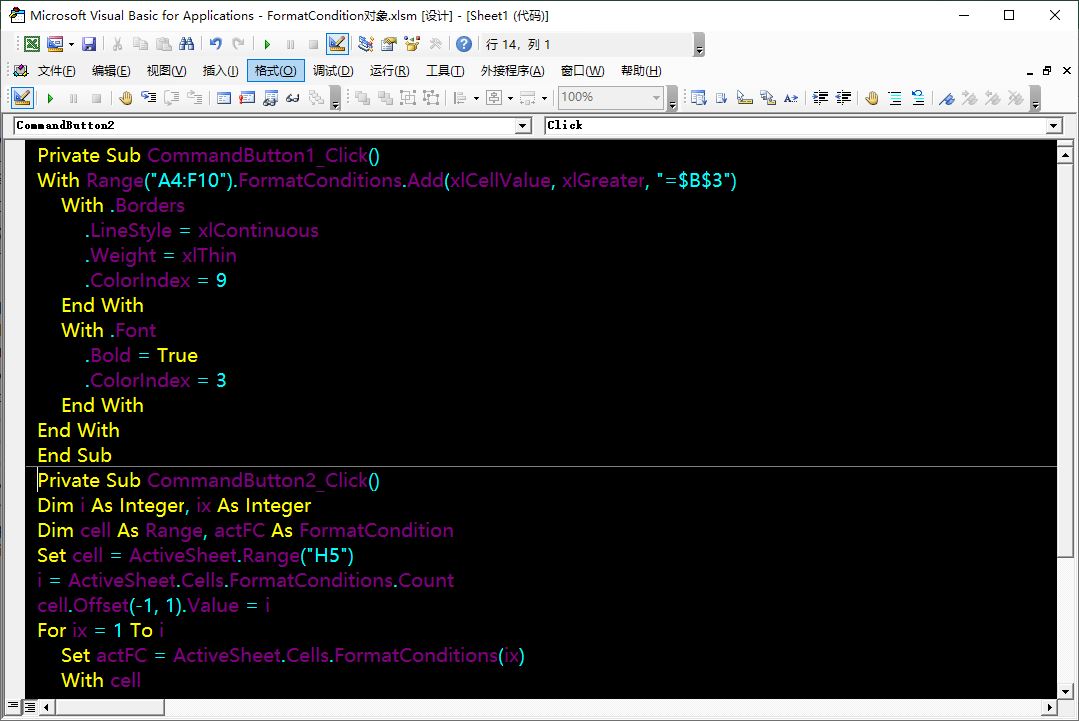This screenshot has height=721, width=1079.
Task: Click the Complete Word icon in Edit toolbar
Action: [791, 98]
